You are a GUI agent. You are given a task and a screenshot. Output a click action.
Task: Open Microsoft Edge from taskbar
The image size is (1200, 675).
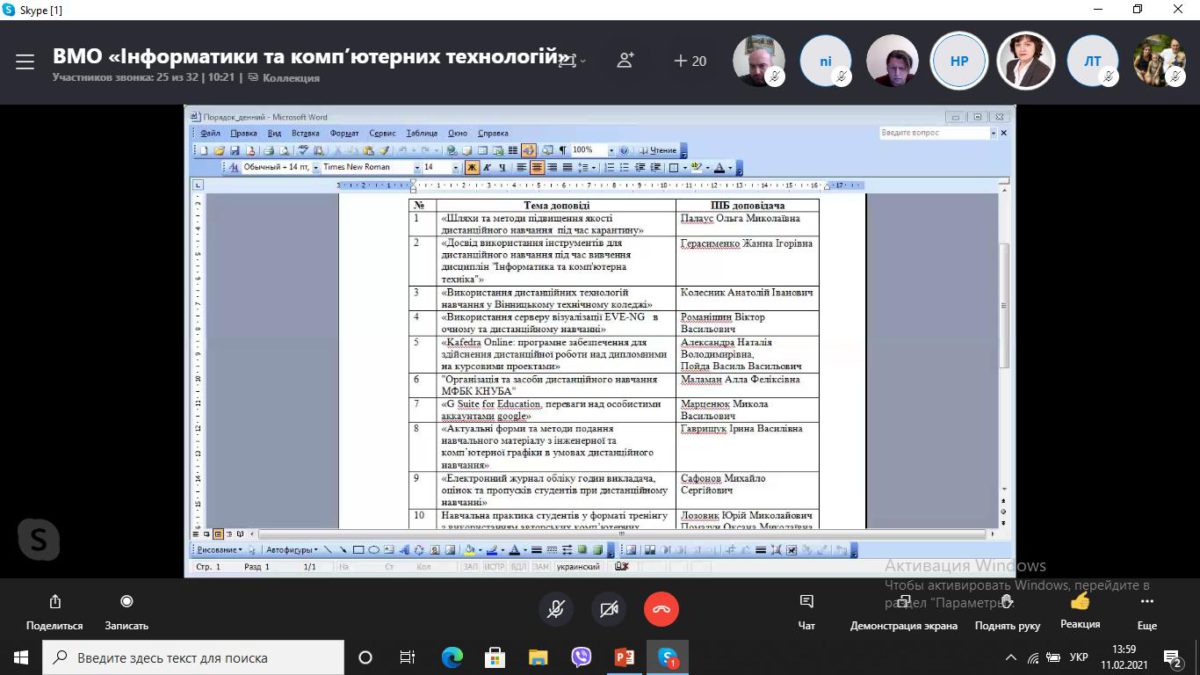(452, 658)
